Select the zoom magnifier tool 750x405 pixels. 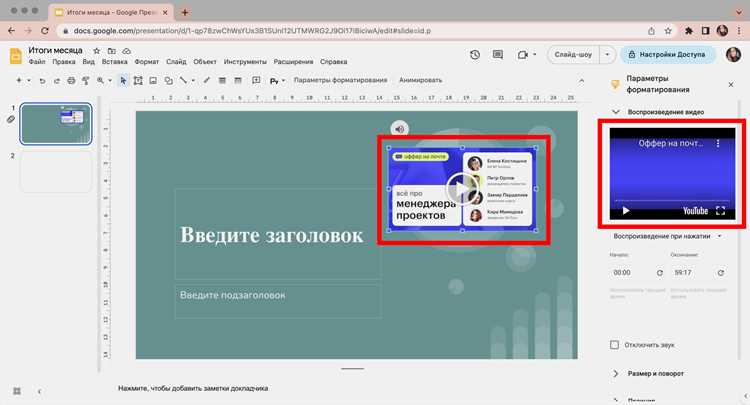(x=100, y=81)
